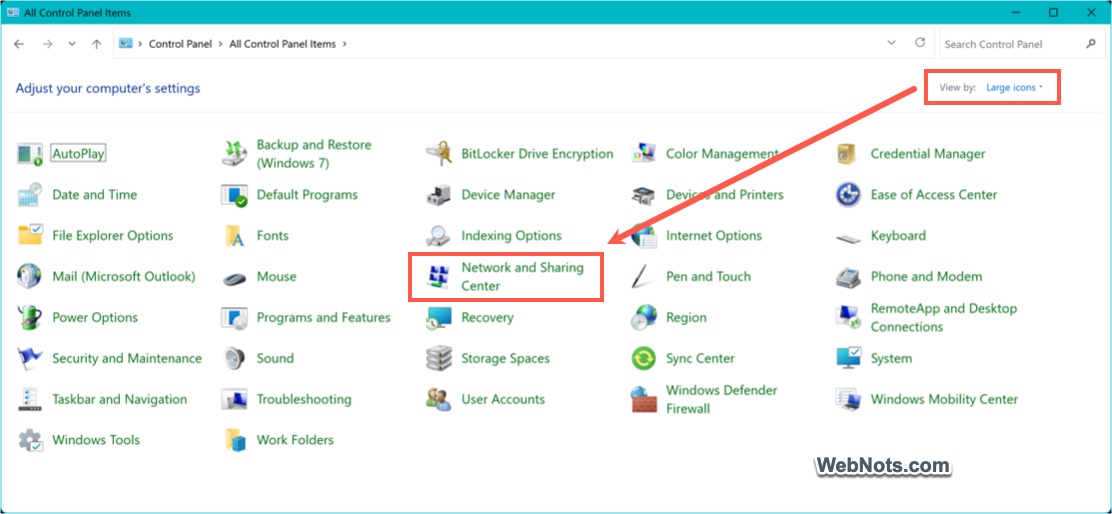Go forward with the Forward arrow
The image size is (1112, 514).
point(47,44)
